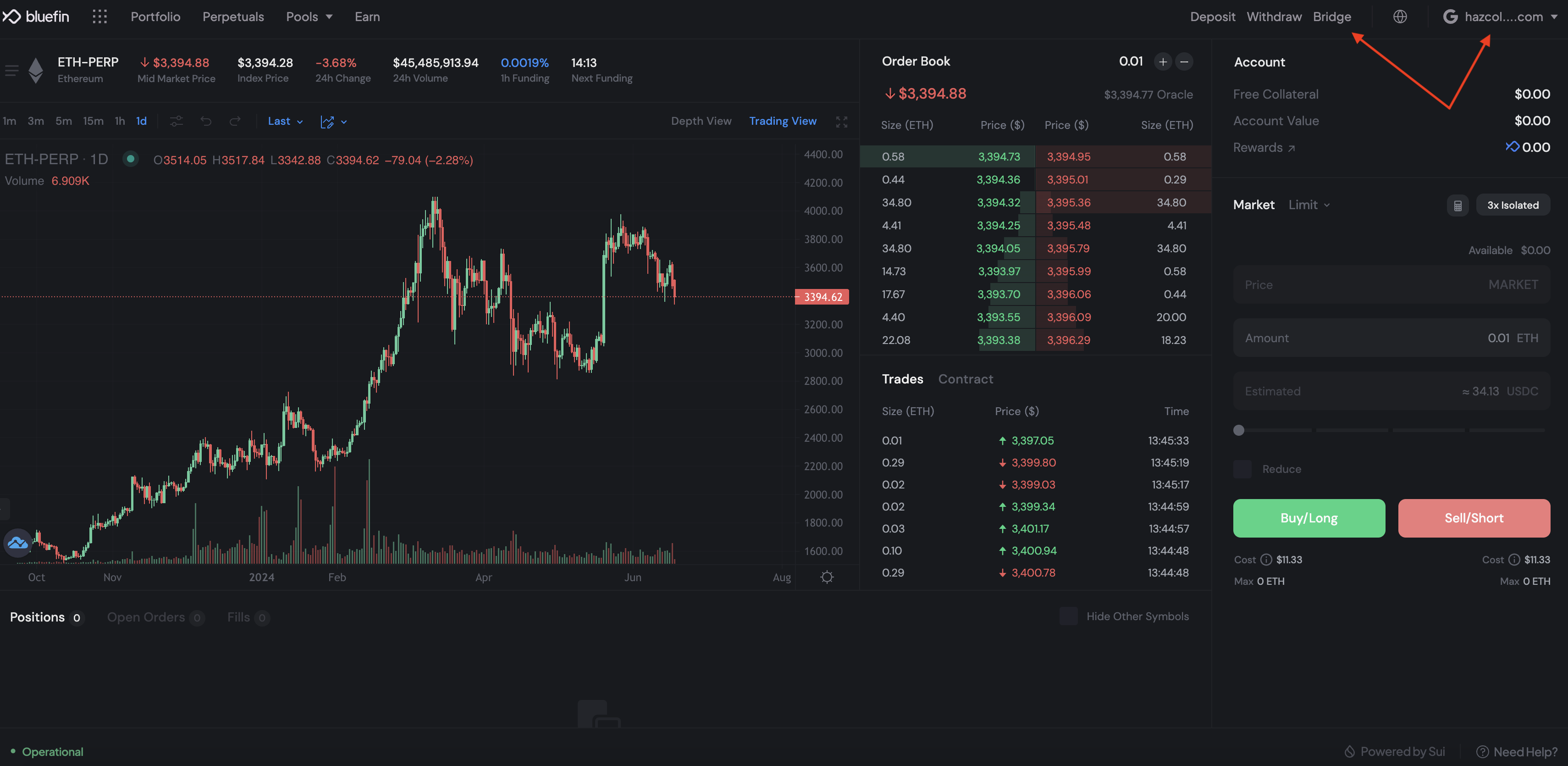Open chart settings gear icon

pos(827,577)
